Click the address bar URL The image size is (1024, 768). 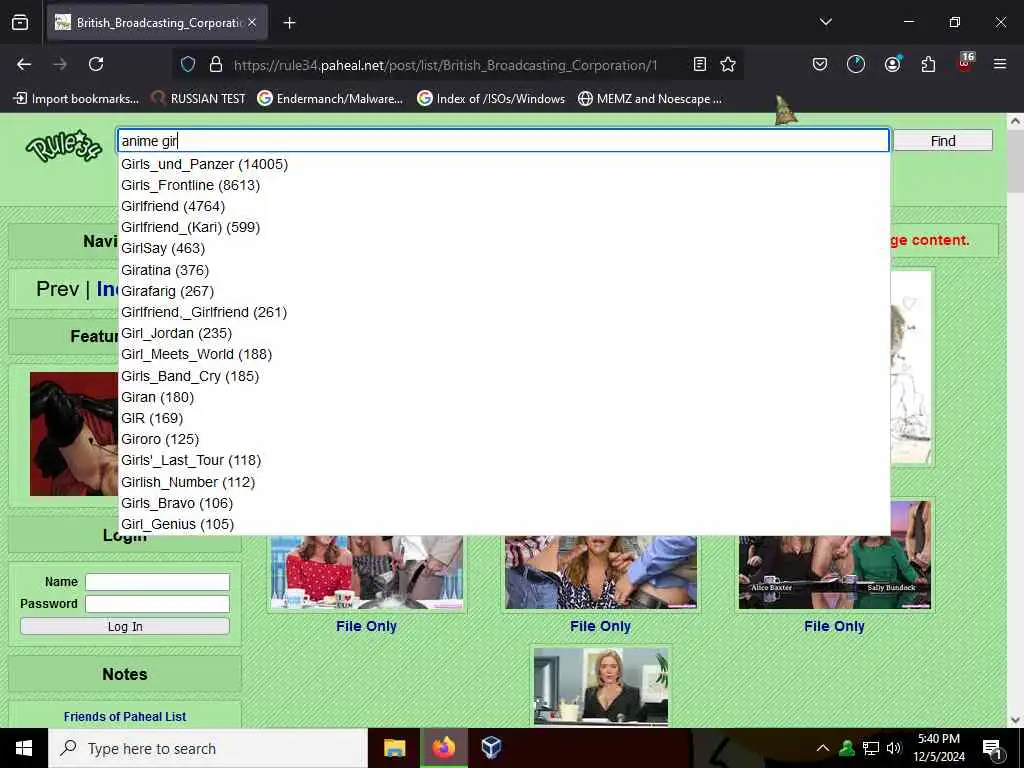tap(445, 65)
